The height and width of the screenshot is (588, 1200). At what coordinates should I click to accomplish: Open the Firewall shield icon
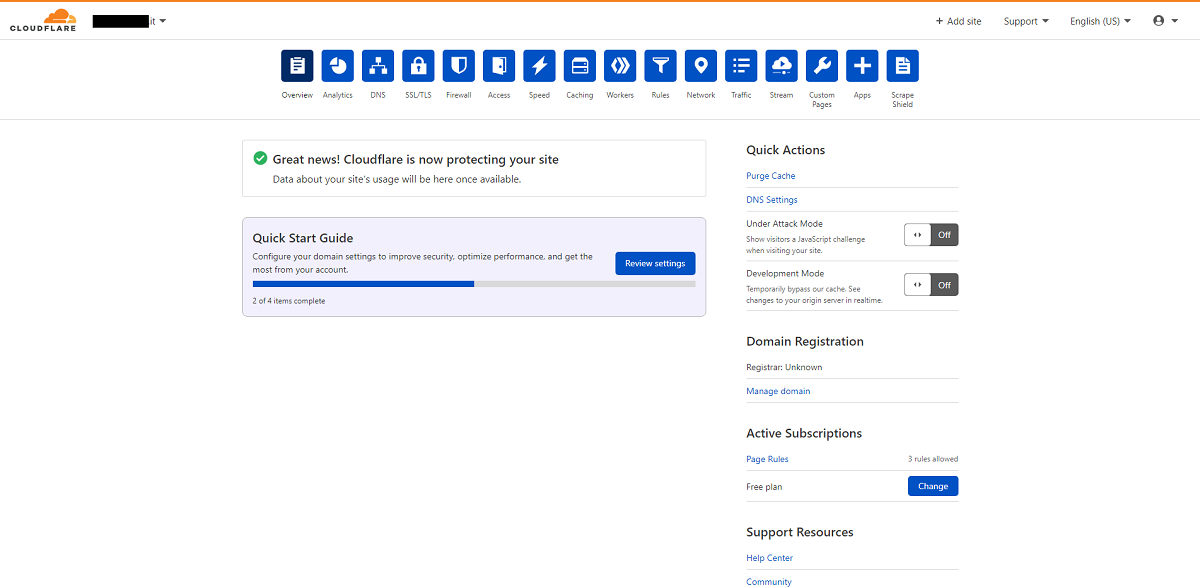[459, 66]
